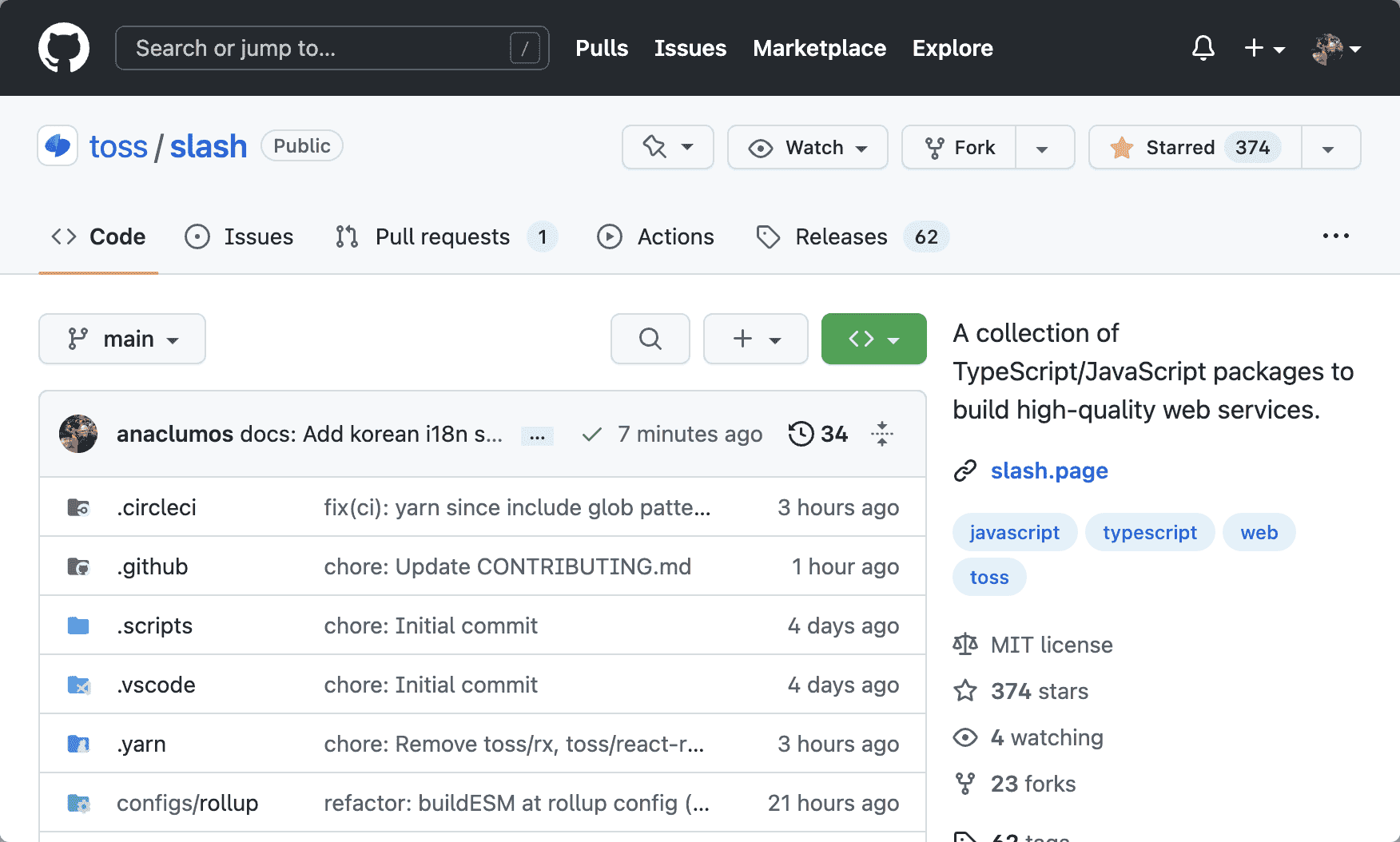Open the pin repository dropdown
Image resolution: width=1400 pixels, height=842 pixels.
point(667,148)
